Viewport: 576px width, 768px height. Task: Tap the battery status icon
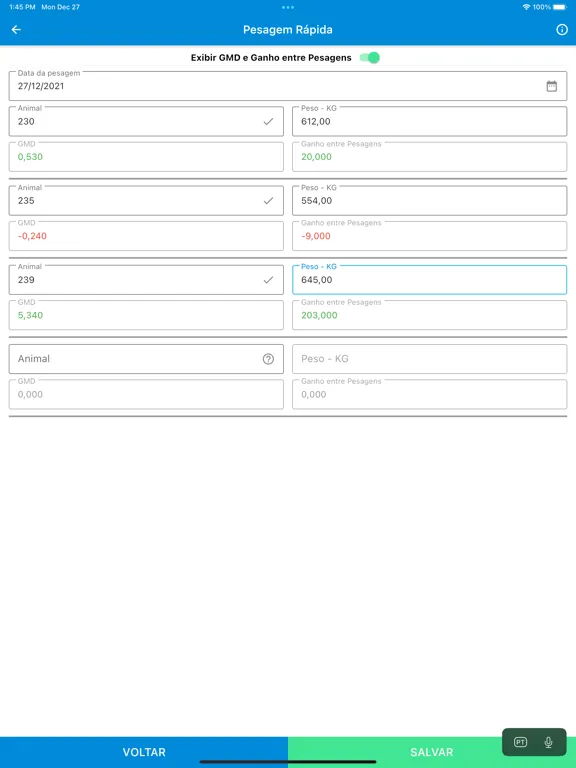tap(560, 7)
